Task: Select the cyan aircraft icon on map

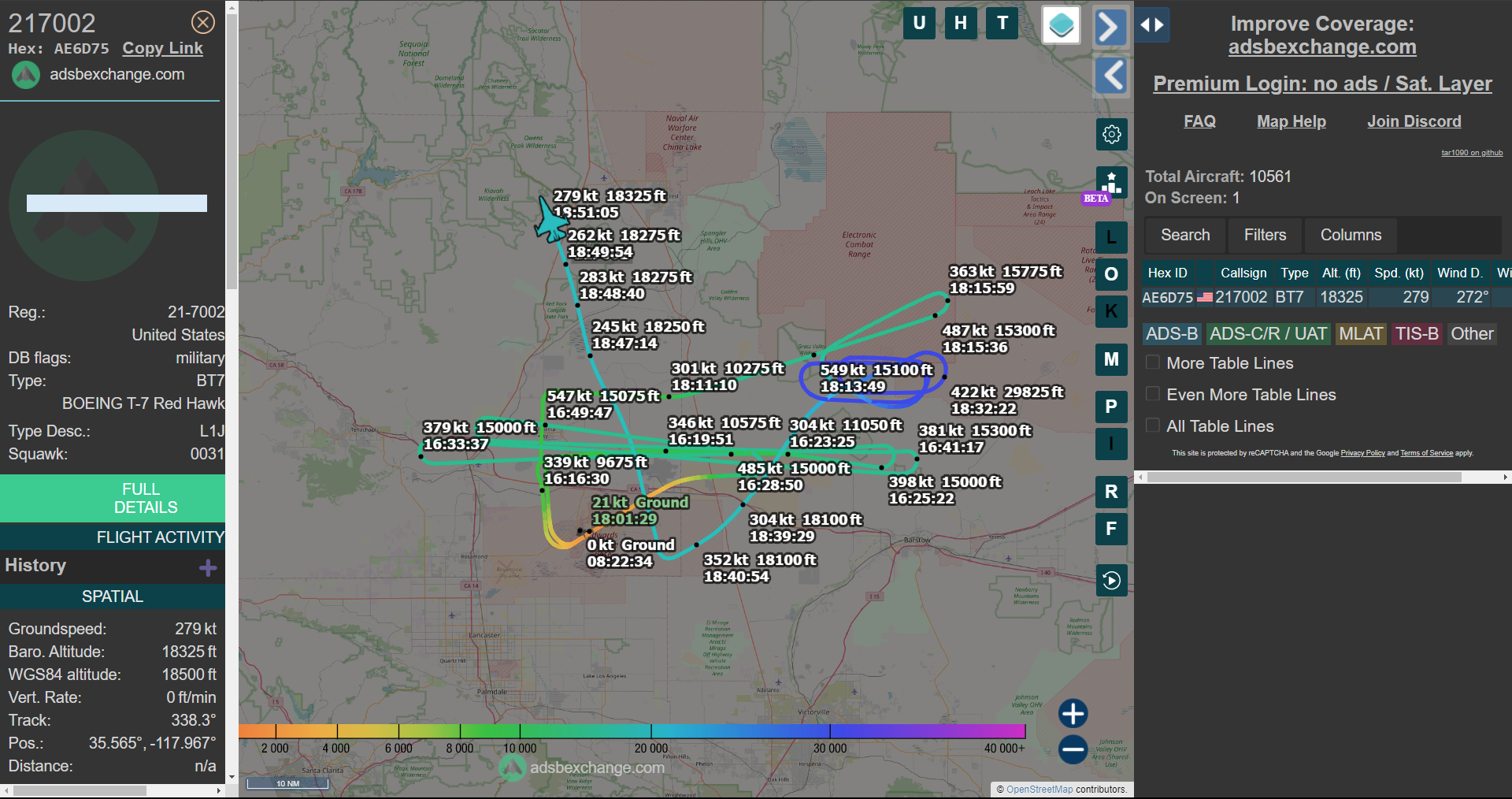Action: tap(550, 221)
